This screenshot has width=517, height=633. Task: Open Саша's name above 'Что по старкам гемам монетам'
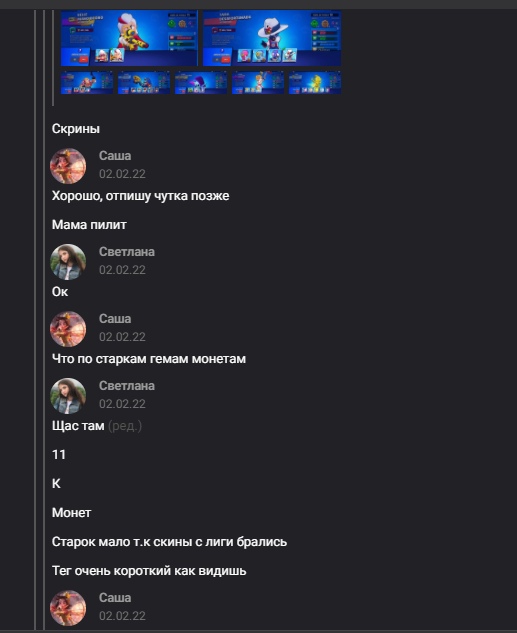click(x=115, y=319)
